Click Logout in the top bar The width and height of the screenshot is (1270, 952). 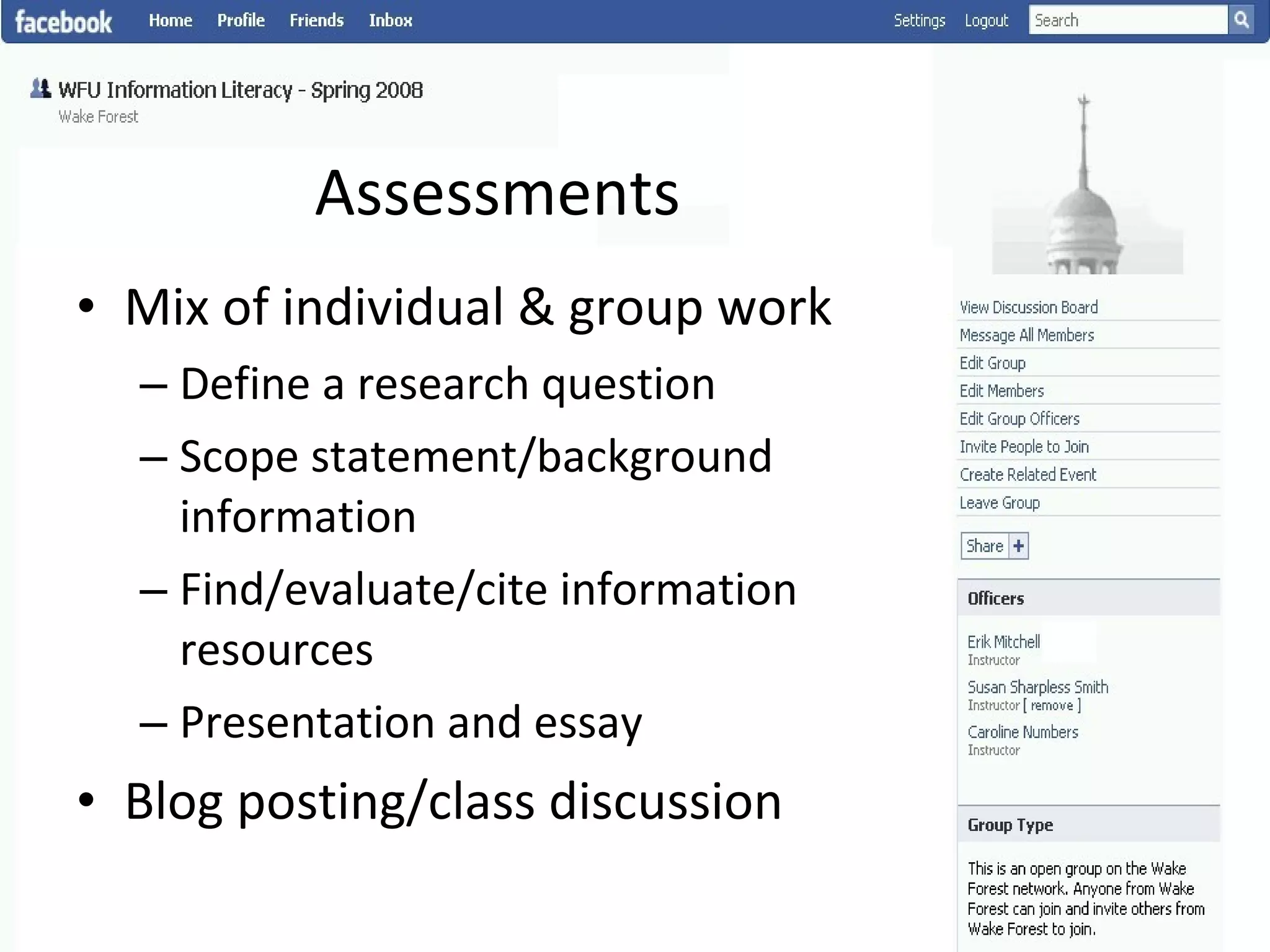[x=987, y=20]
